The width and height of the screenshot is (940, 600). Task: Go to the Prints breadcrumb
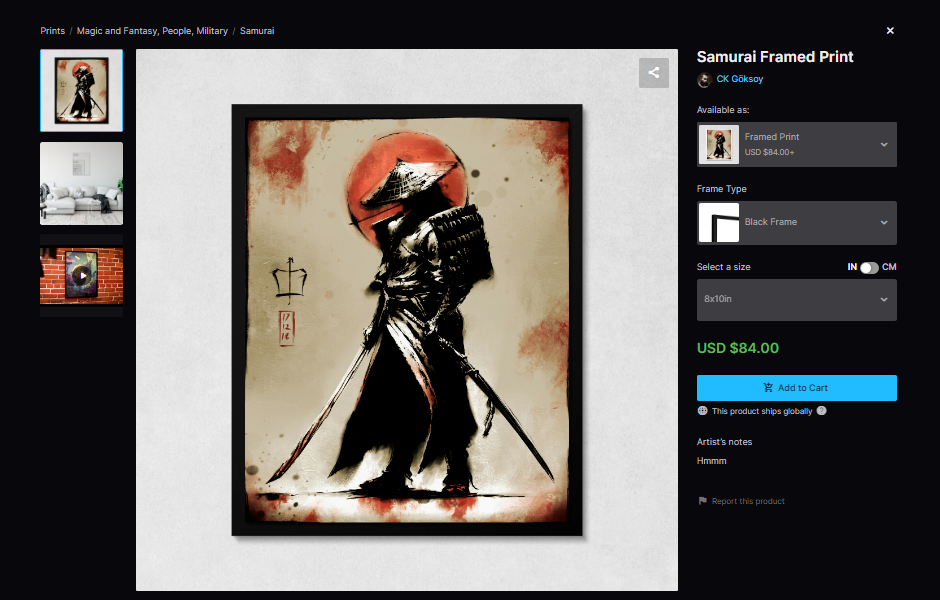pos(52,31)
